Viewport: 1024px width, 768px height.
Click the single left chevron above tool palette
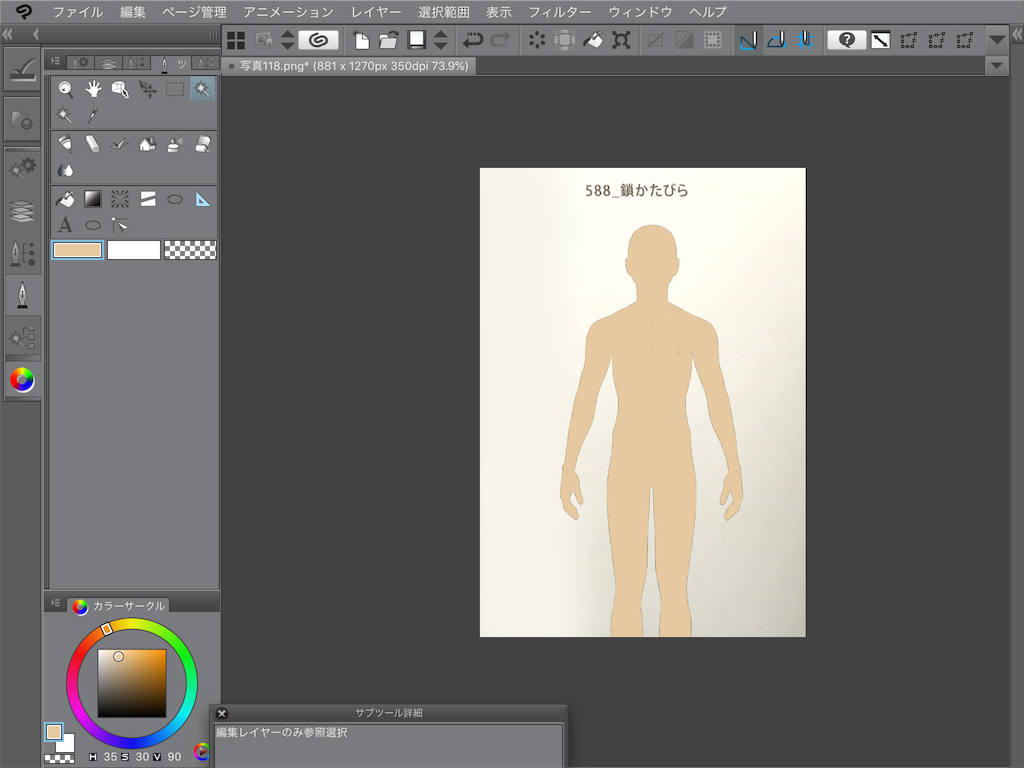(x=35, y=34)
